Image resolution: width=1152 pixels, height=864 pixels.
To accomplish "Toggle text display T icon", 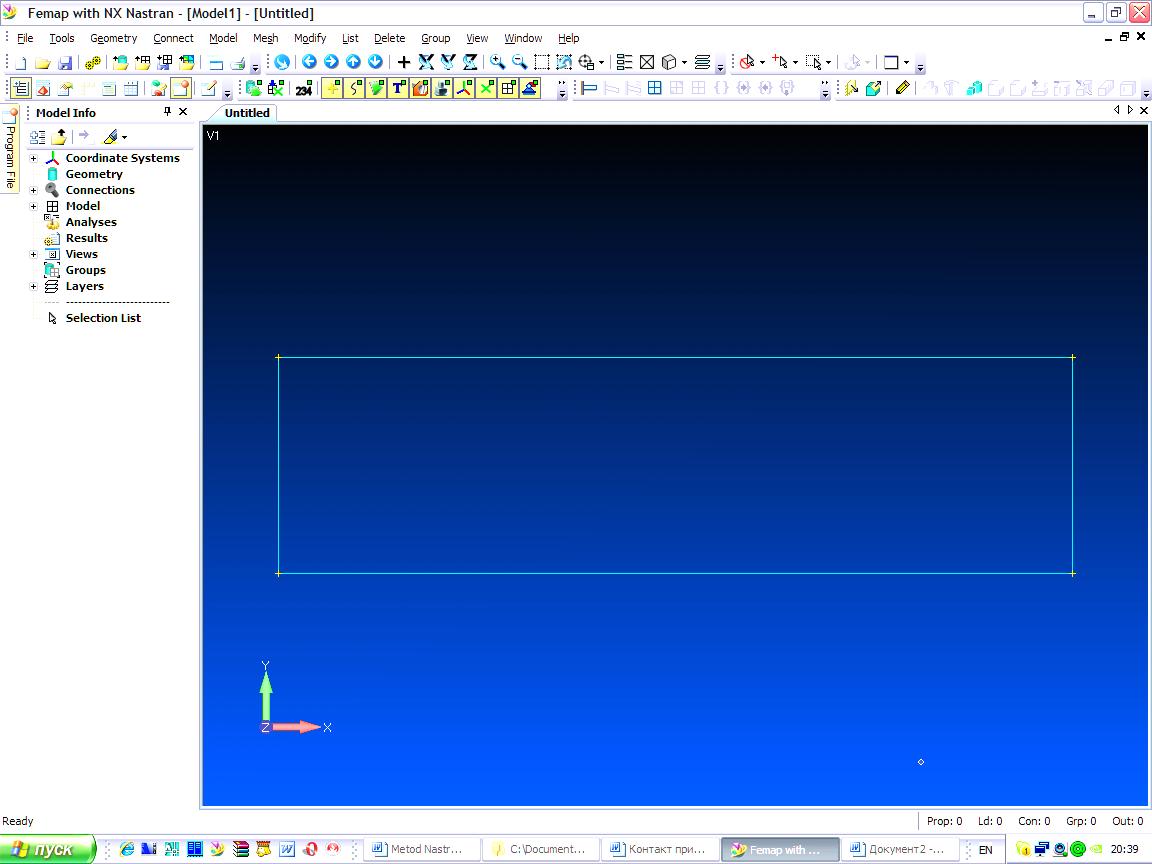I will tap(398, 89).
